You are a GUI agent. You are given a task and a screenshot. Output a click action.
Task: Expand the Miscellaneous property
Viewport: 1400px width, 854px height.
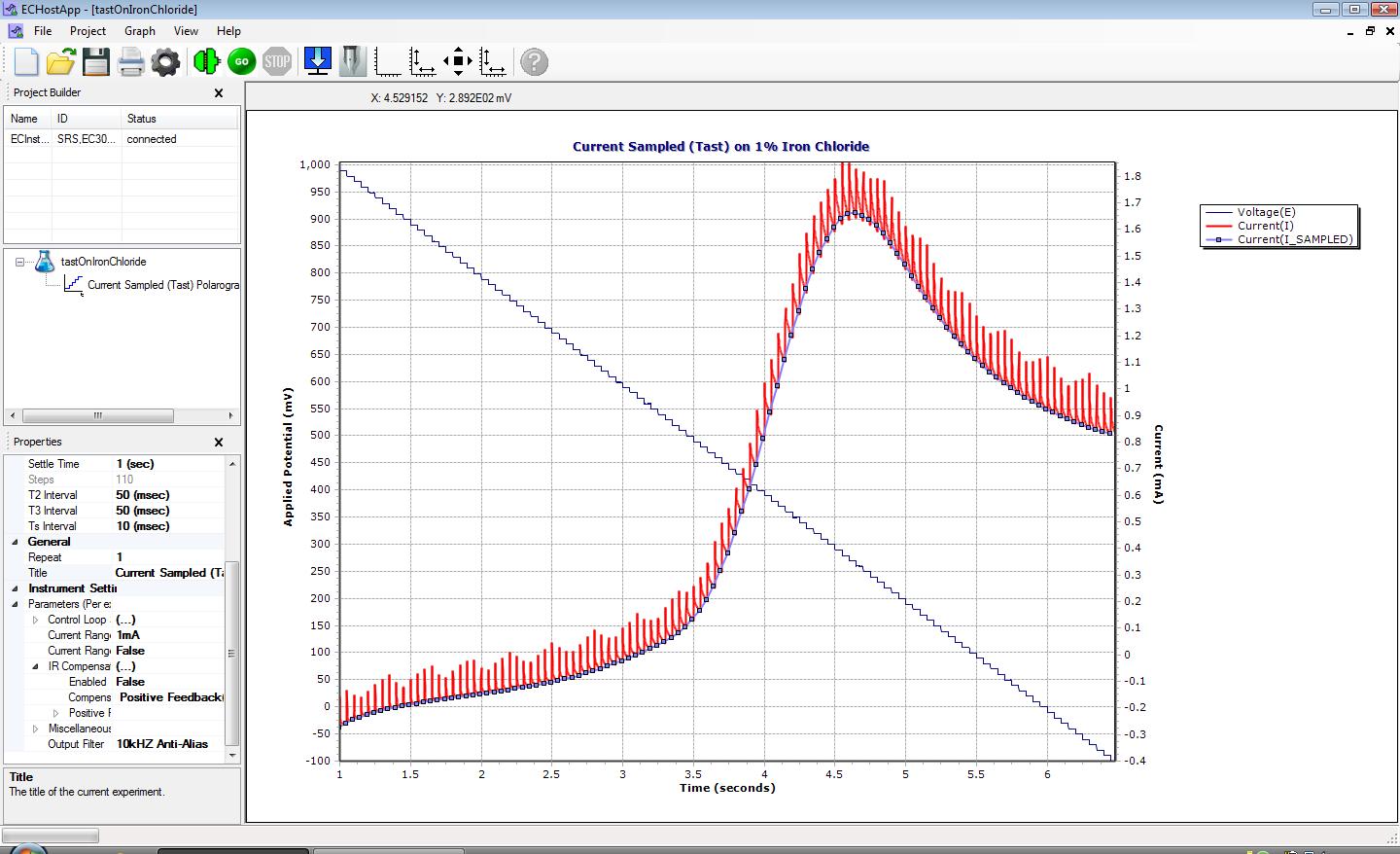click(x=36, y=729)
